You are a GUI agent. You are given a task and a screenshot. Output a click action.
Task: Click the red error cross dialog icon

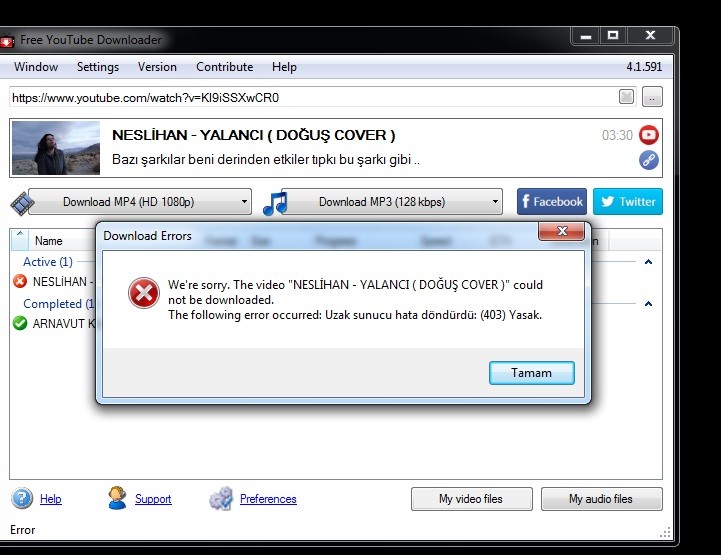pos(144,293)
